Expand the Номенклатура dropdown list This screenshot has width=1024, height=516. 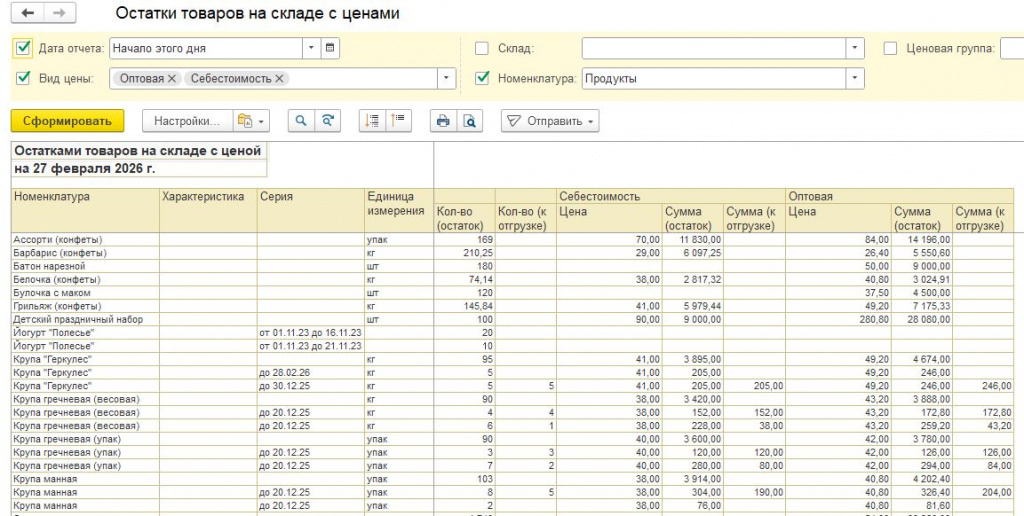855,78
